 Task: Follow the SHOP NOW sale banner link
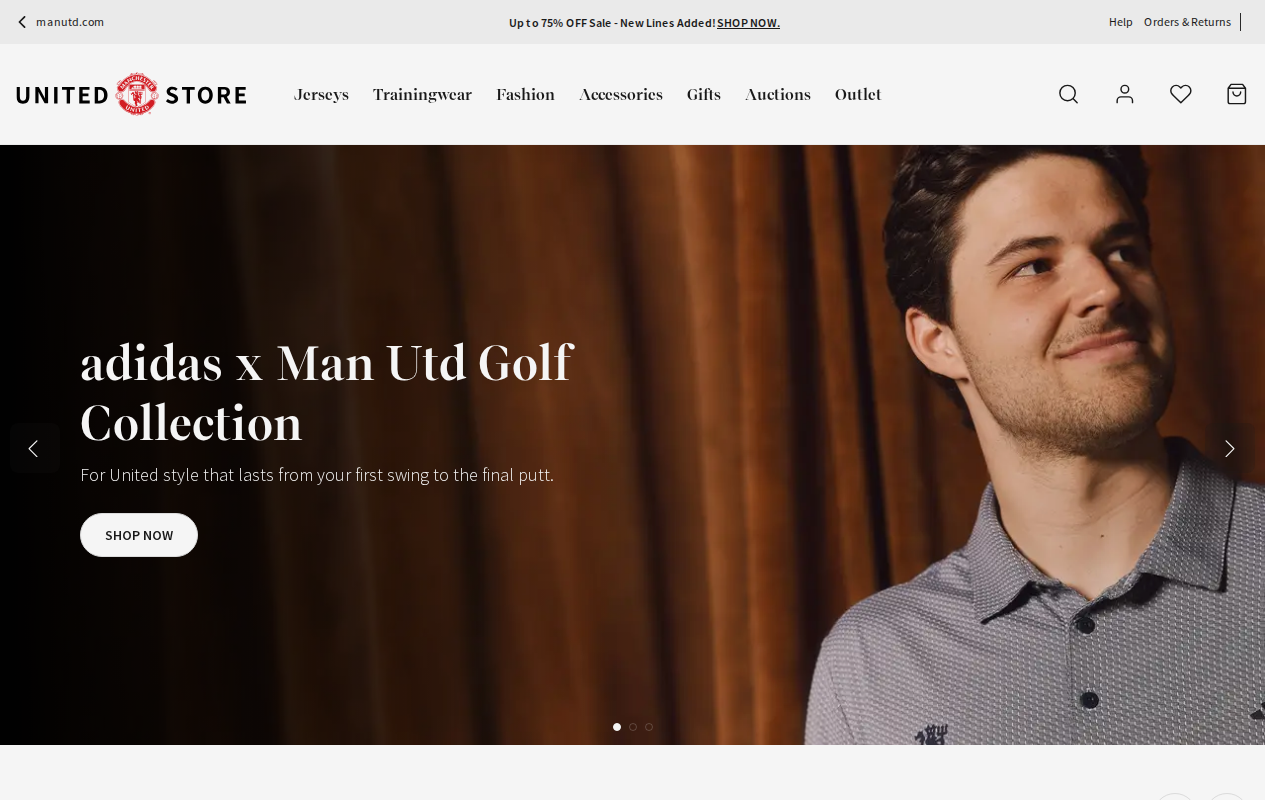[748, 23]
